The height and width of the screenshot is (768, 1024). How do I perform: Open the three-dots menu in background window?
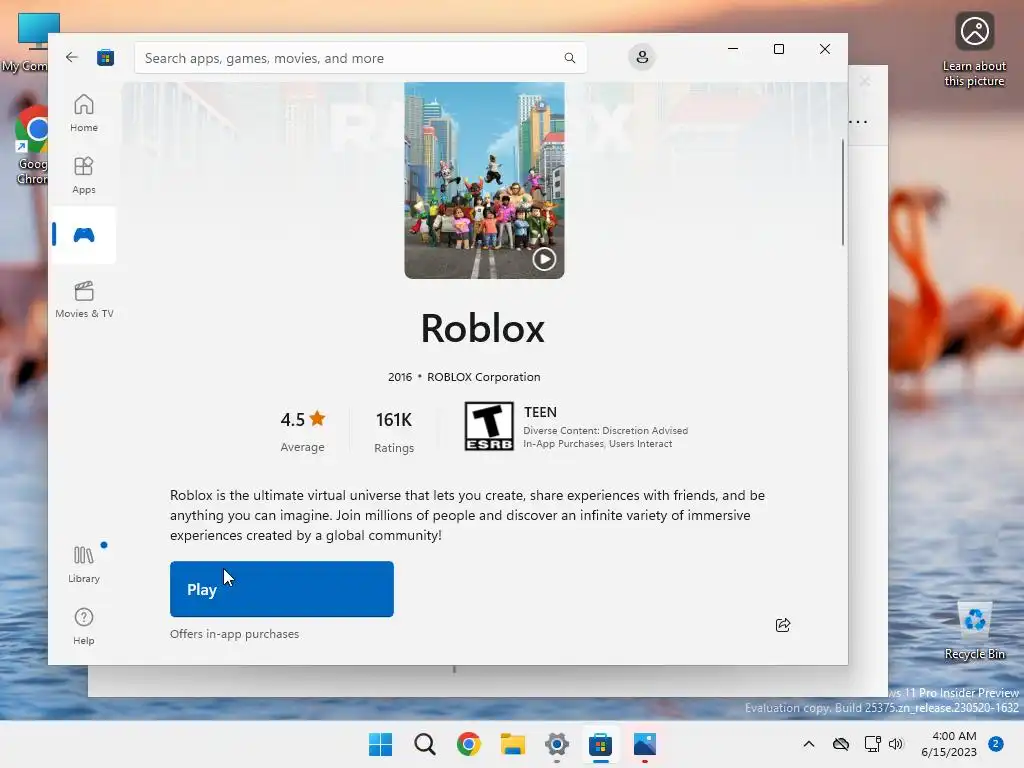point(857,121)
